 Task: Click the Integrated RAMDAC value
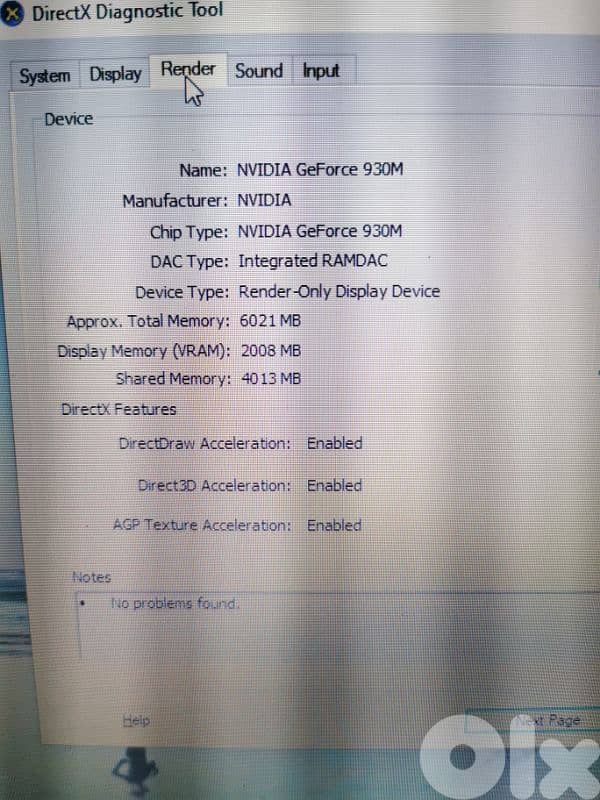point(313,261)
